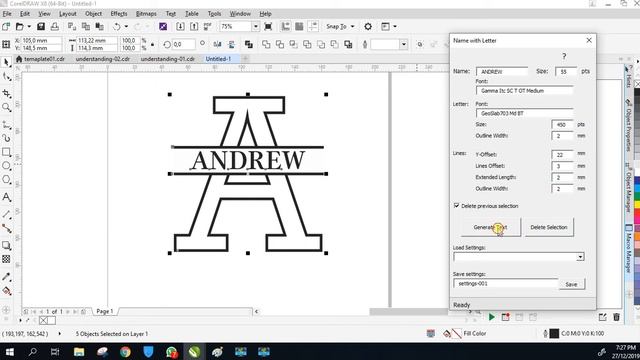Open the Options gear icon
This screenshot has height=360, width=640.
point(368,27)
